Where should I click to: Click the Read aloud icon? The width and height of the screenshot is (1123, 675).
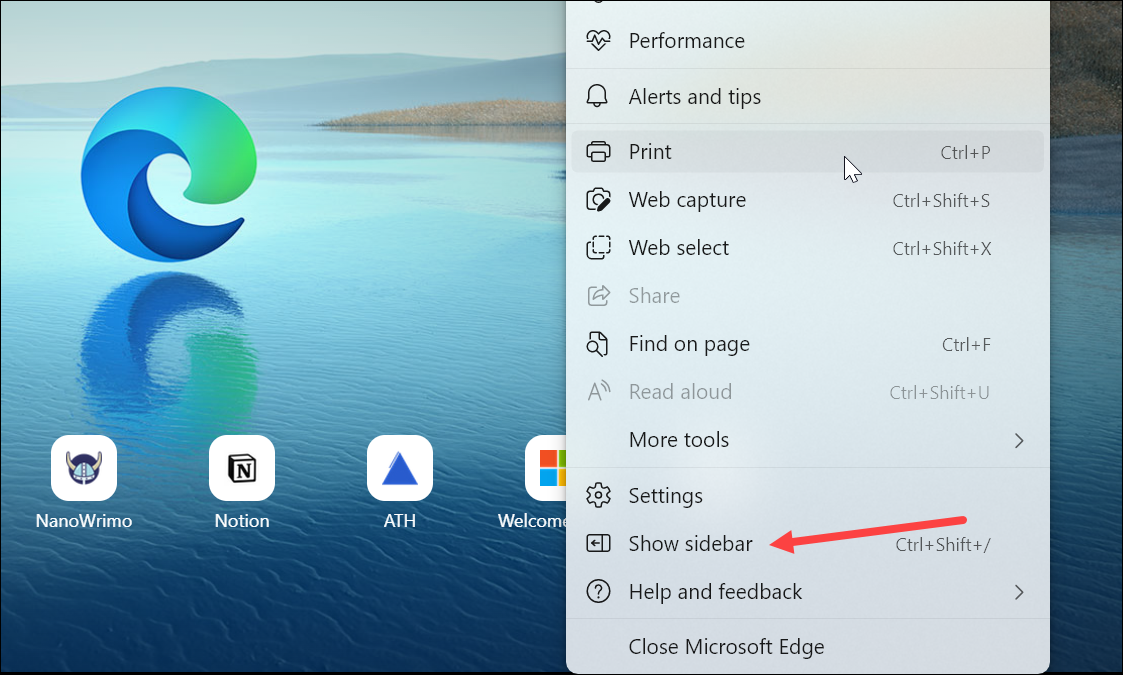tap(598, 391)
